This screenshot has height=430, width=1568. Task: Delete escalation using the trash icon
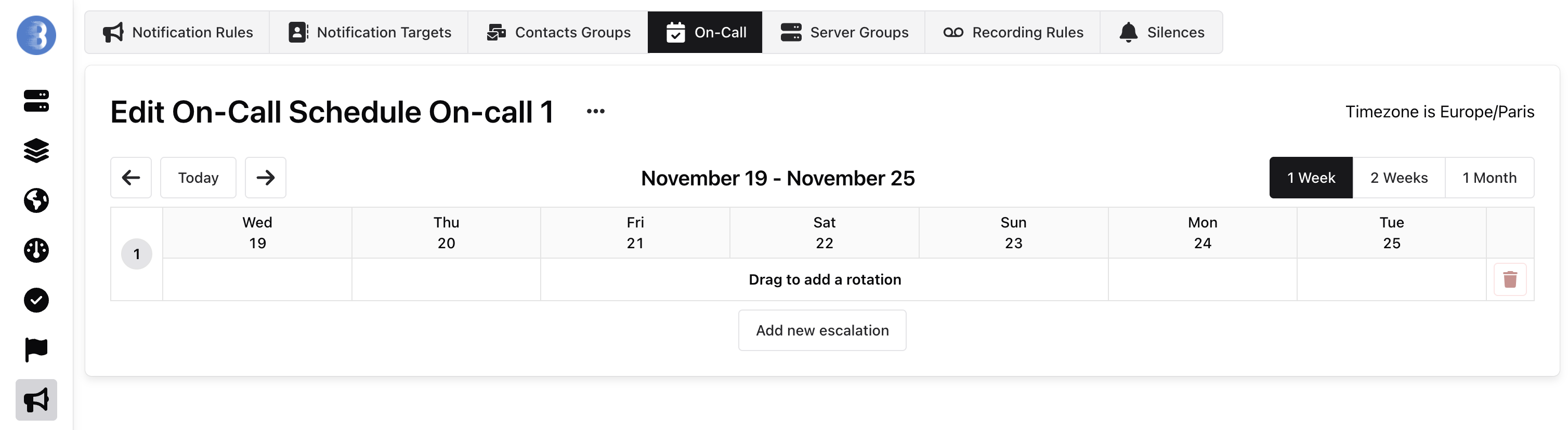tap(1510, 280)
